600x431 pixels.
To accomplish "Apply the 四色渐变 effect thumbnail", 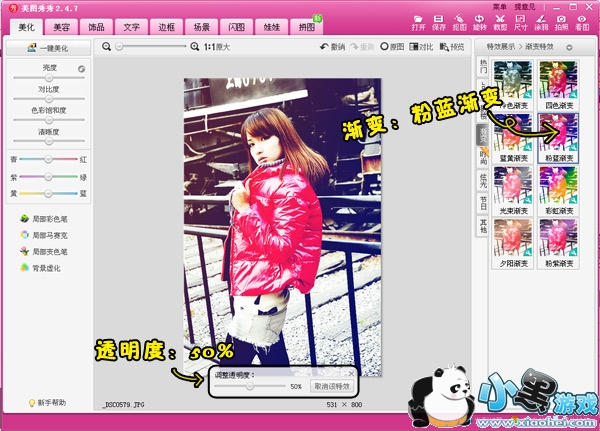I will click(x=558, y=85).
